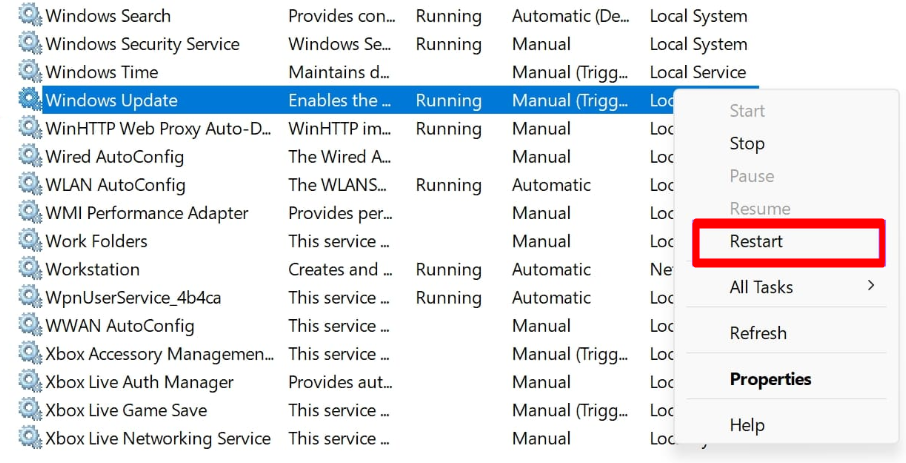Click gear icon beside WpnUserService_4b4ca
The width and height of the screenshot is (906, 463).
[30, 297]
